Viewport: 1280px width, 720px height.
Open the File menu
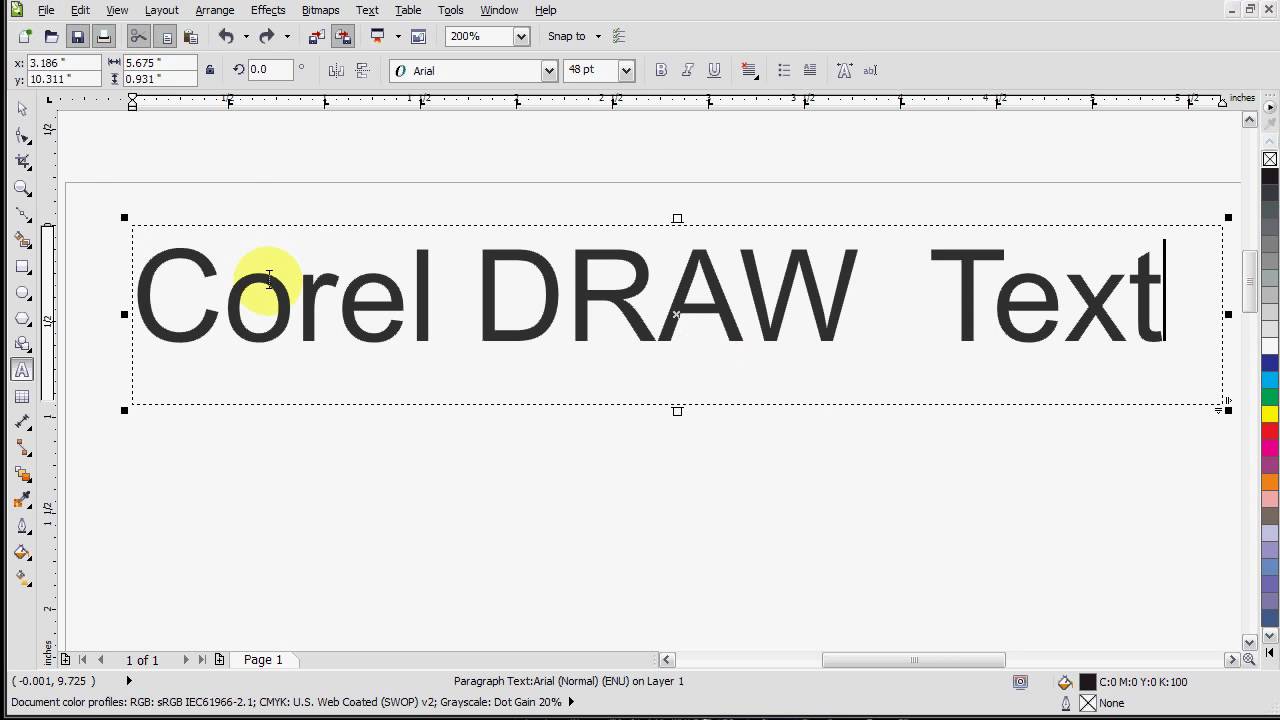coord(46,10)
